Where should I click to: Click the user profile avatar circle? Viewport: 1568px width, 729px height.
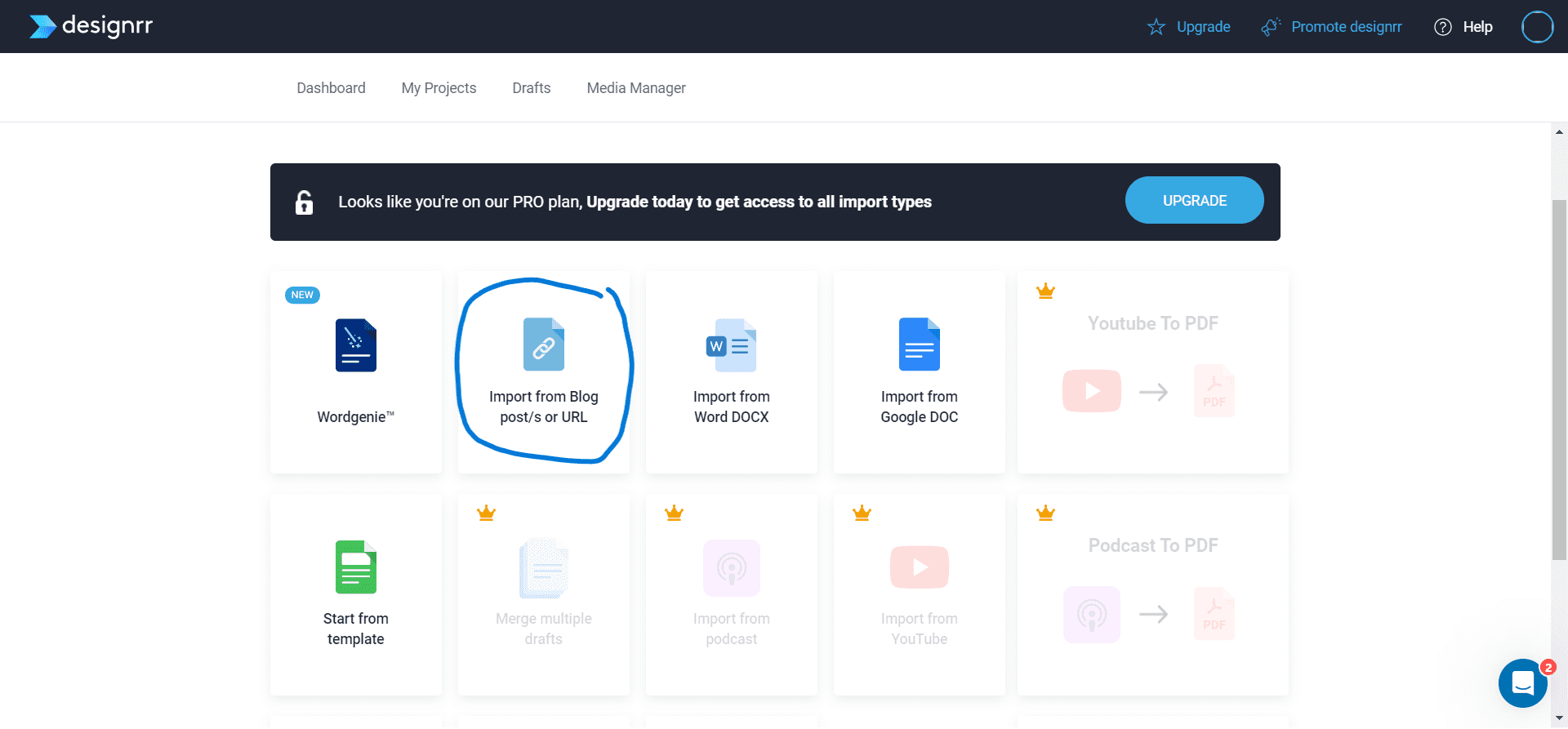point(1537,27)
